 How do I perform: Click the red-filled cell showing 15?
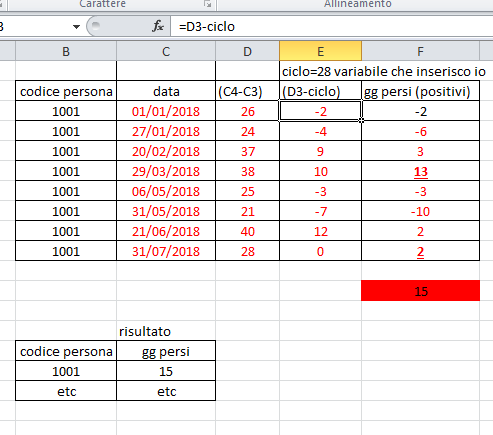pyautogui.click(x=420, y=291)
